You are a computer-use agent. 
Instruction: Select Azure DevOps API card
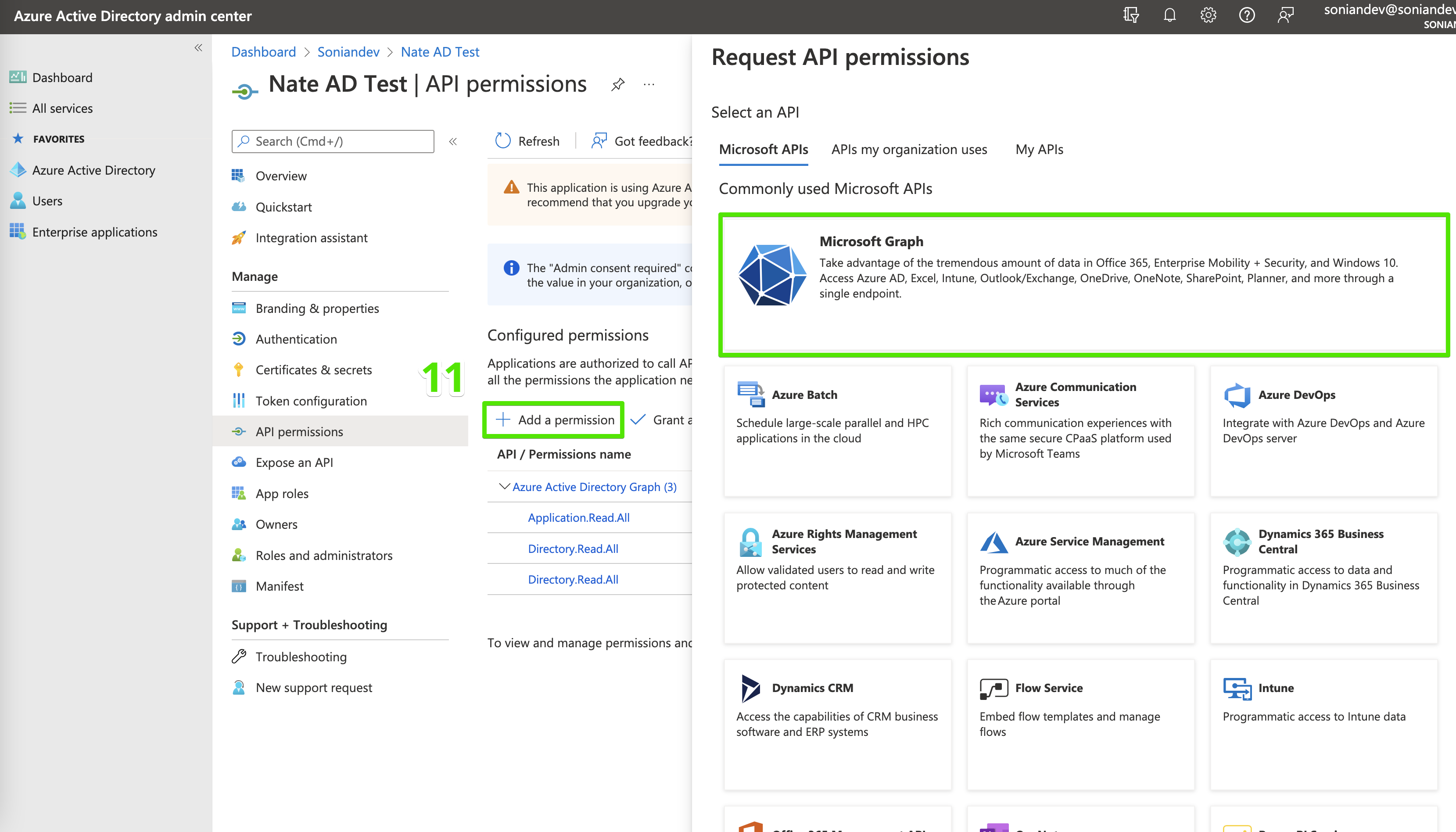click(x=1324, y=431)
